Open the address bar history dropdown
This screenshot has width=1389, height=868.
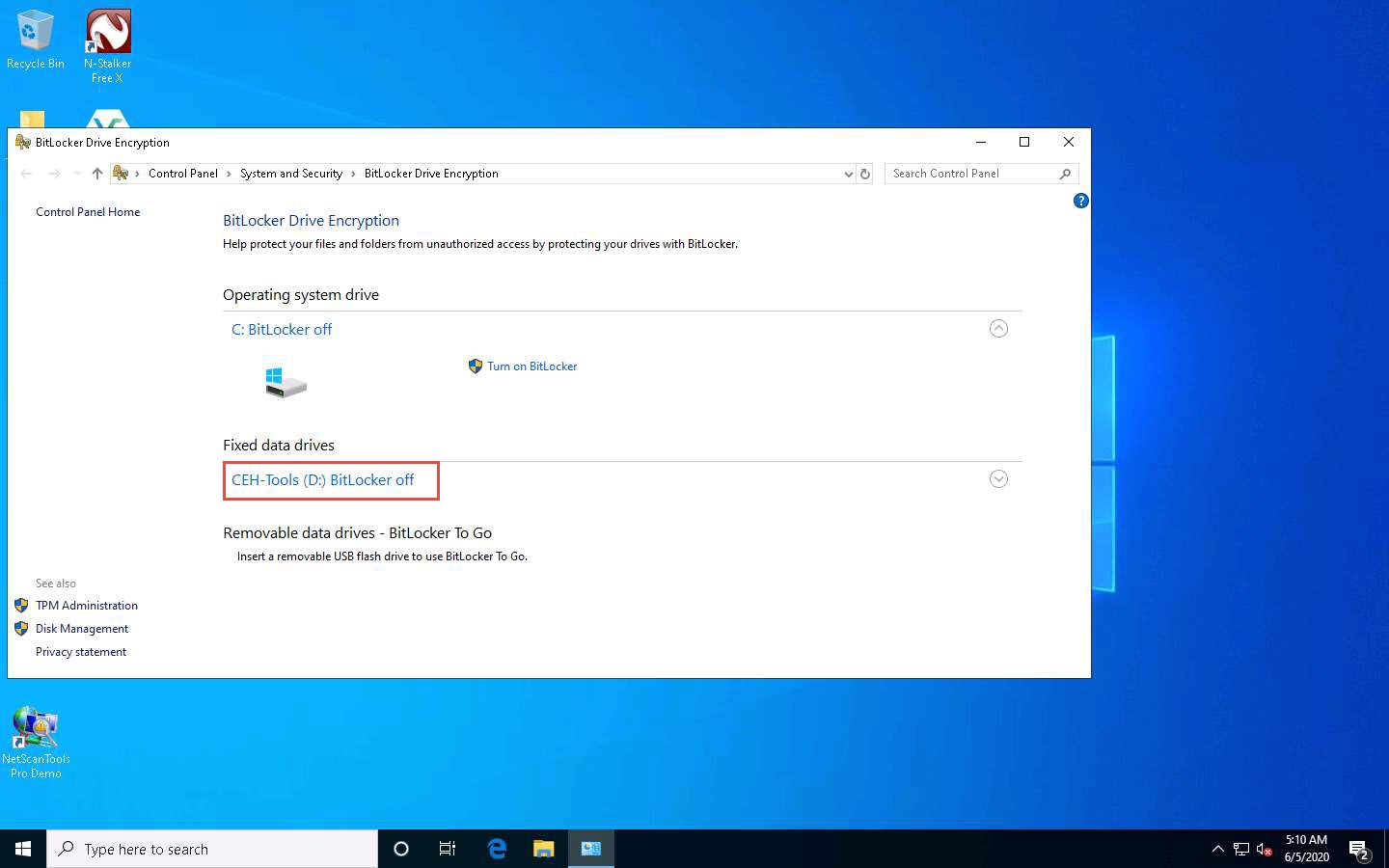(848, 174)
